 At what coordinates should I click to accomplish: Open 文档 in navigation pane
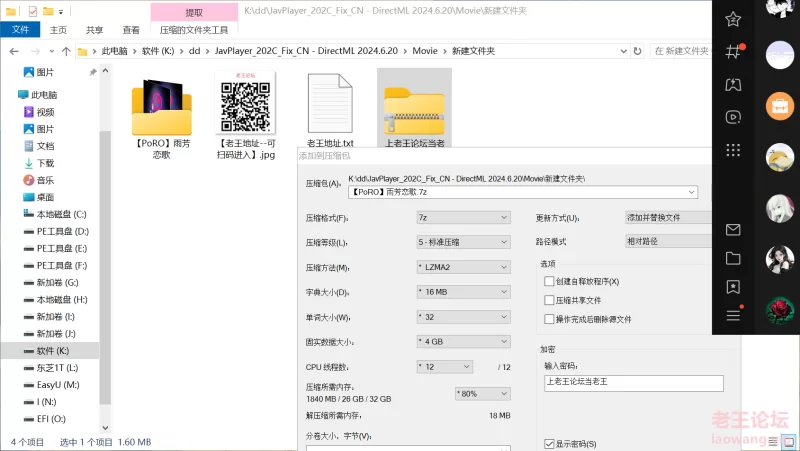39,146
